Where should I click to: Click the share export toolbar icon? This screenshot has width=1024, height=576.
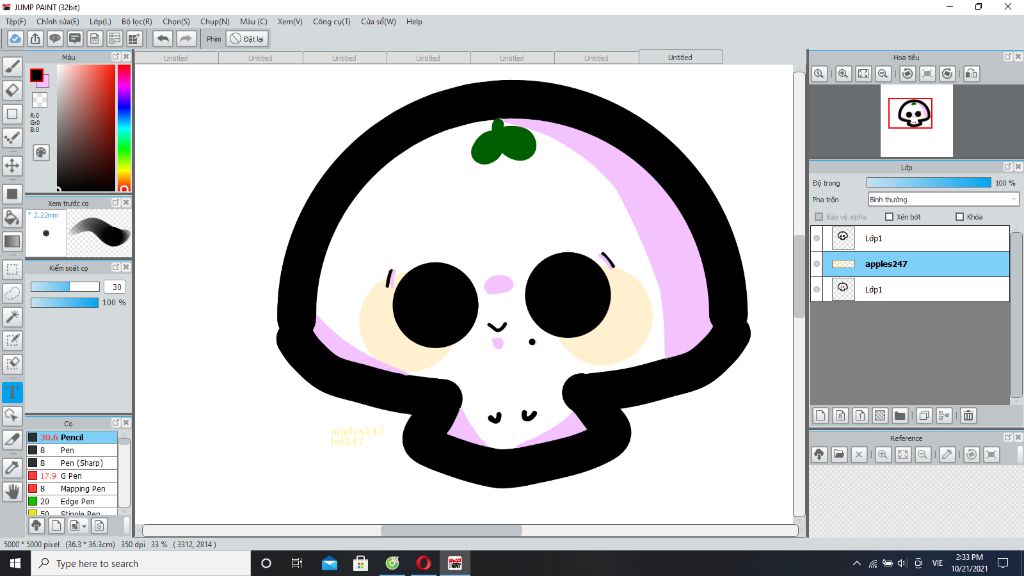pyautogui.click(x=35, y=39)
